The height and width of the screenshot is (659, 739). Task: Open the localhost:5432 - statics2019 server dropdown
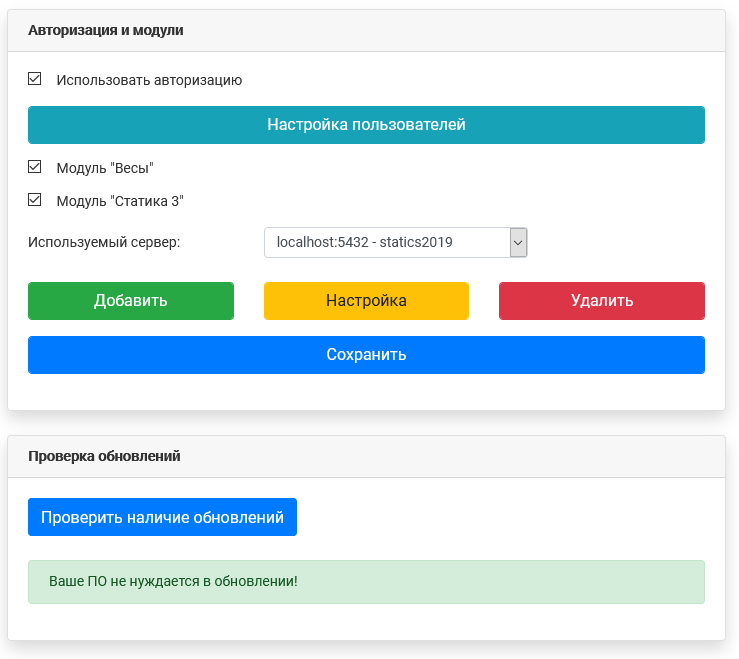click(x=395, y=242)
